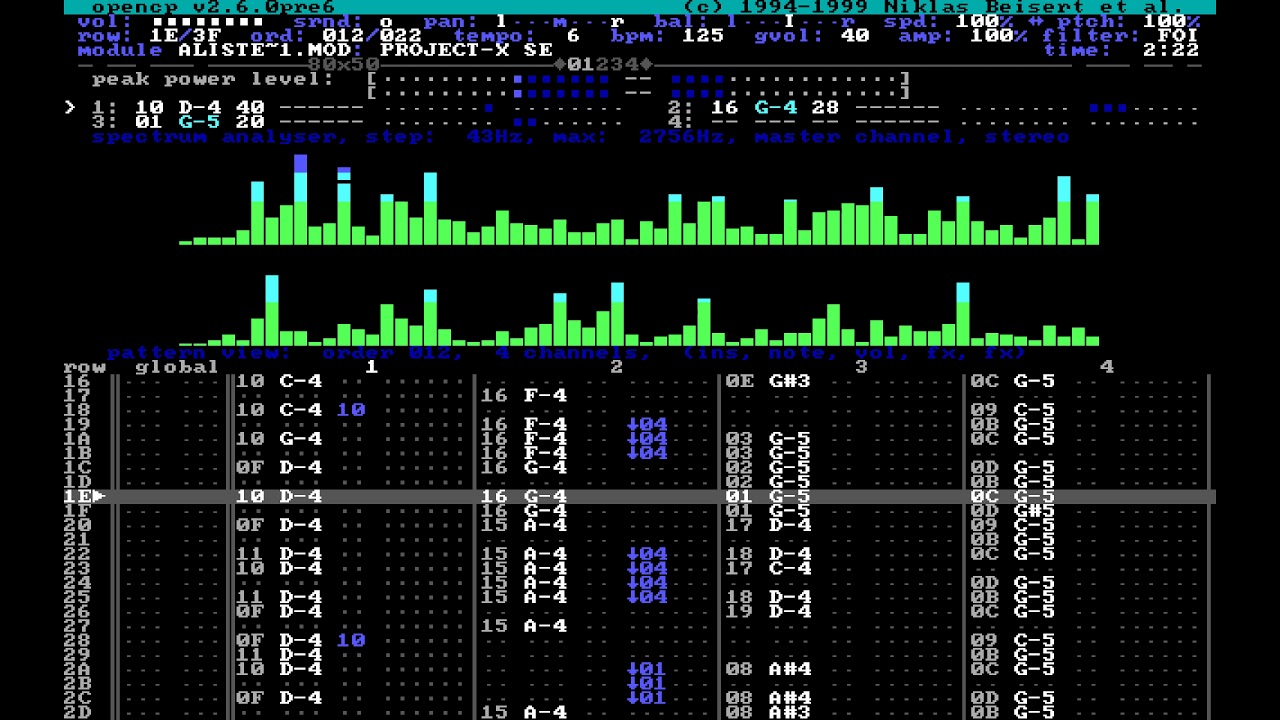This screenshot has height=720, width=1280.
Task: Select the empty channel 4 line
Action: tap(933, 122)
